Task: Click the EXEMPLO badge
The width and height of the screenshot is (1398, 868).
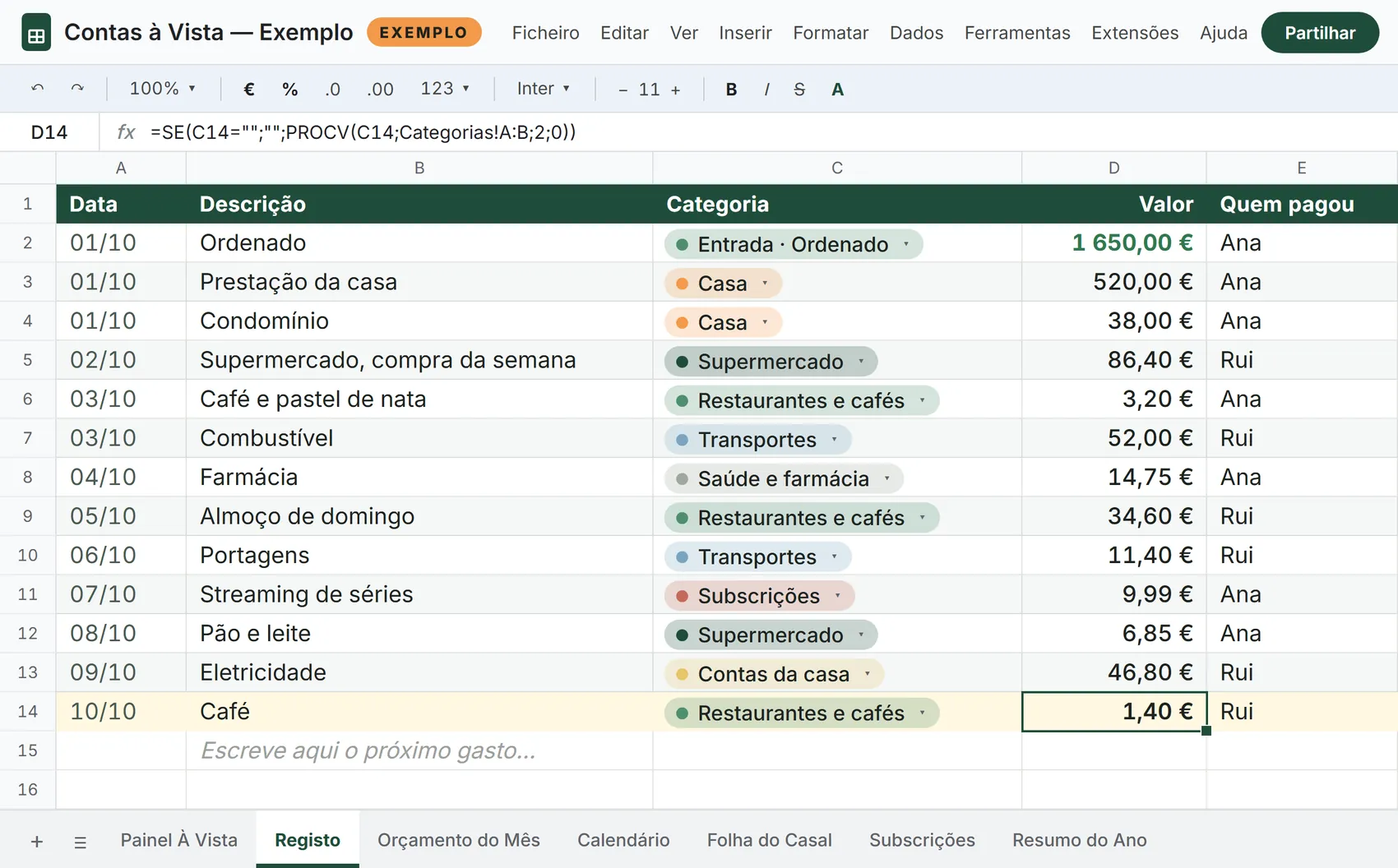Action: click(424, 33)
